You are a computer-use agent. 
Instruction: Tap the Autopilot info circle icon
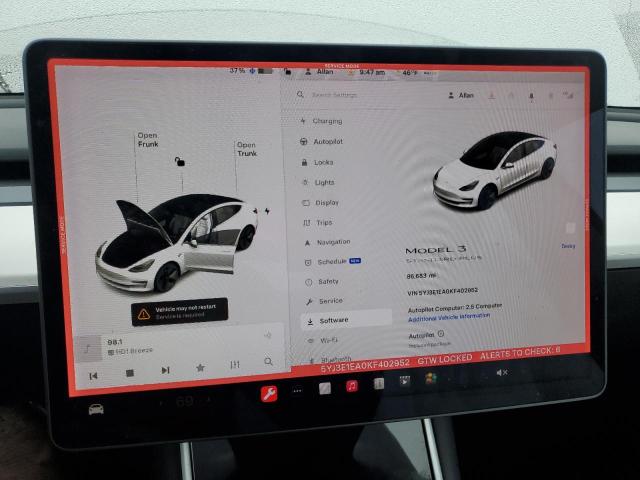(441, 333)
